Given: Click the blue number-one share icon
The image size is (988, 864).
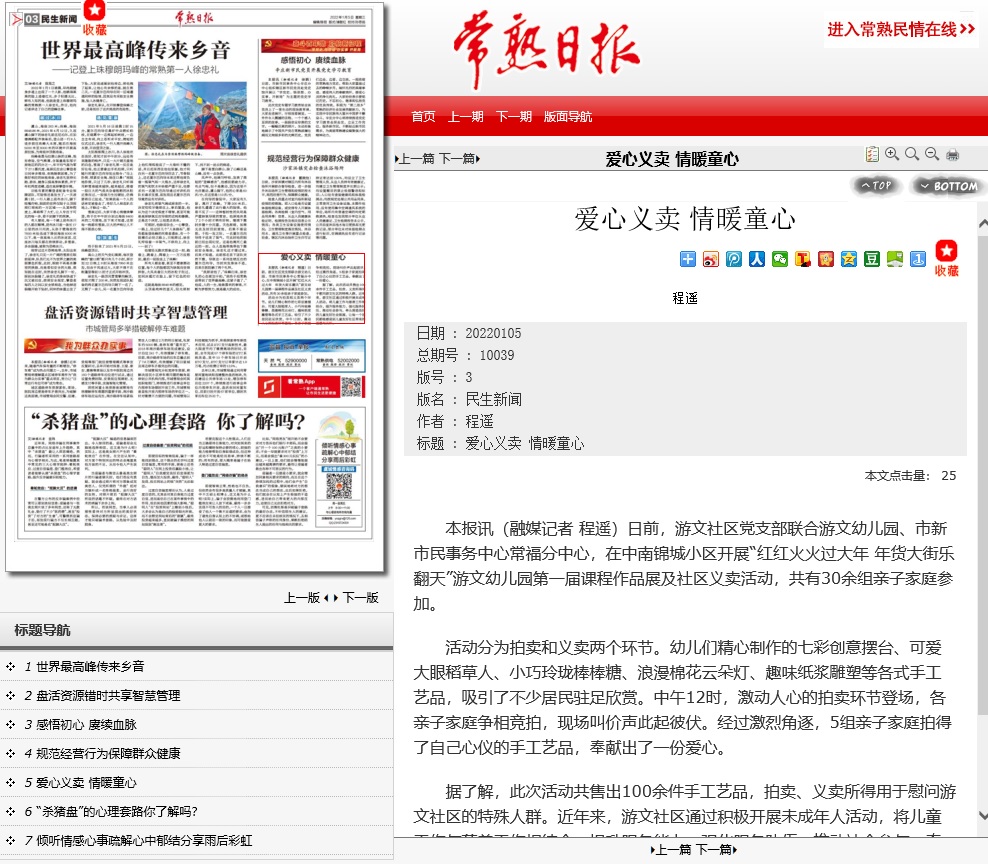Looking at the screenshot, I should click(x=918, y=259).
